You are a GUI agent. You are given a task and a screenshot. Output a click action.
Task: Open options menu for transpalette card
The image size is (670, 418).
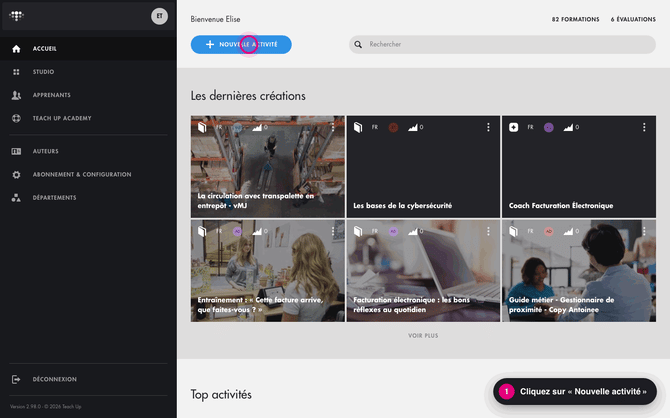click(333, 127)
